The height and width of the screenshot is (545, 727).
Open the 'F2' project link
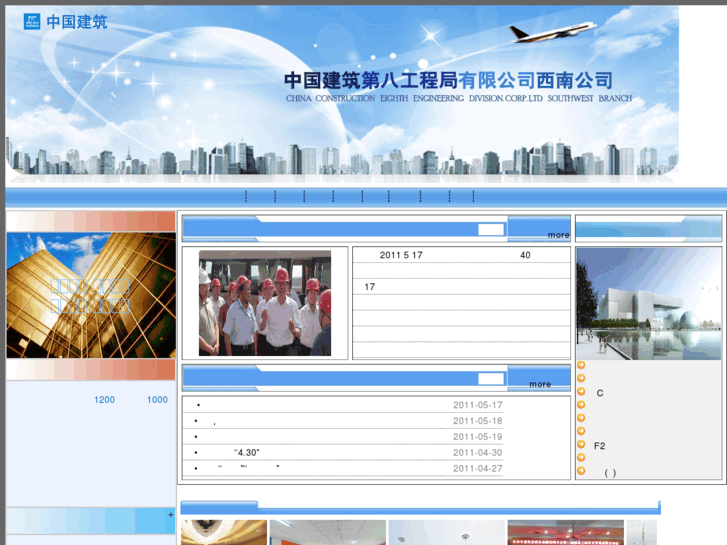[599, 446]
